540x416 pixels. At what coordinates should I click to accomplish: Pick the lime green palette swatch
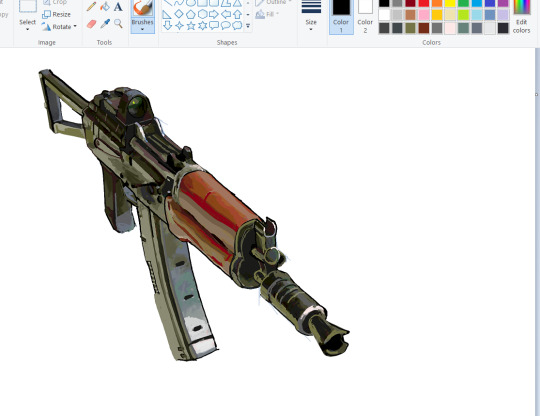click(464, 15)
